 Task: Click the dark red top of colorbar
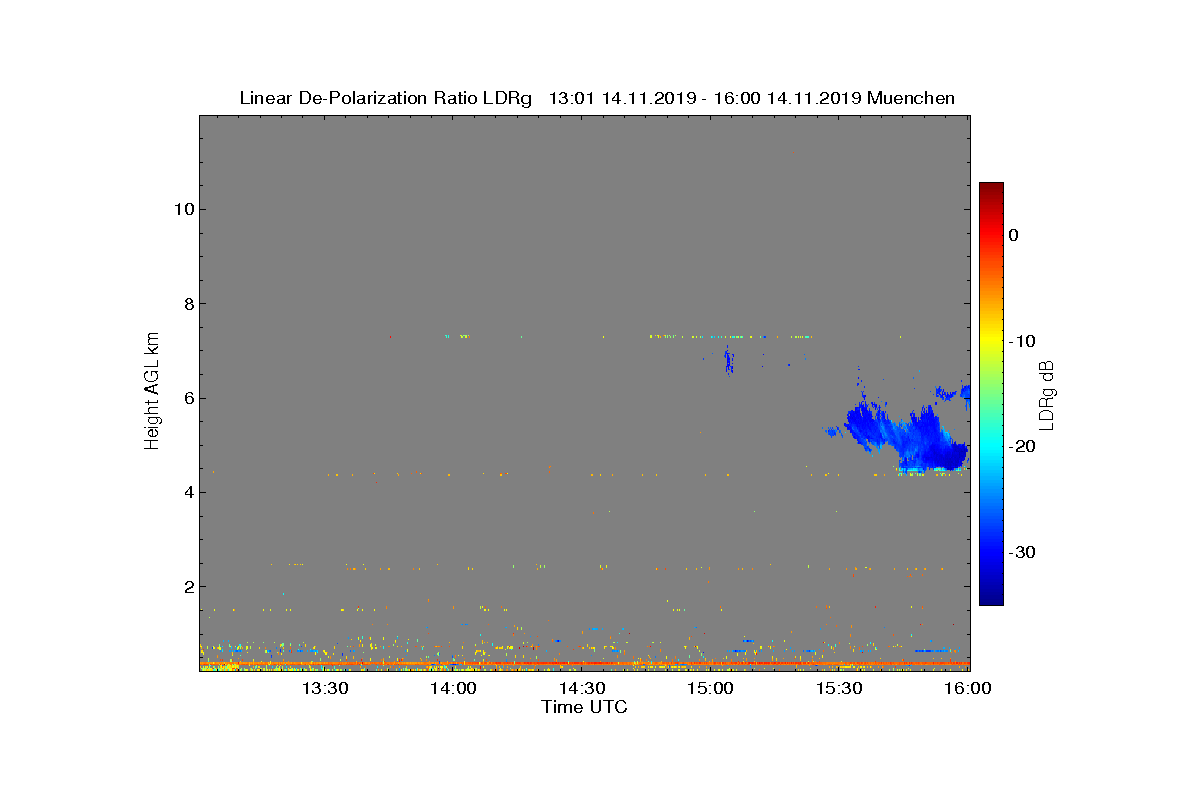[x=991, y=190]
